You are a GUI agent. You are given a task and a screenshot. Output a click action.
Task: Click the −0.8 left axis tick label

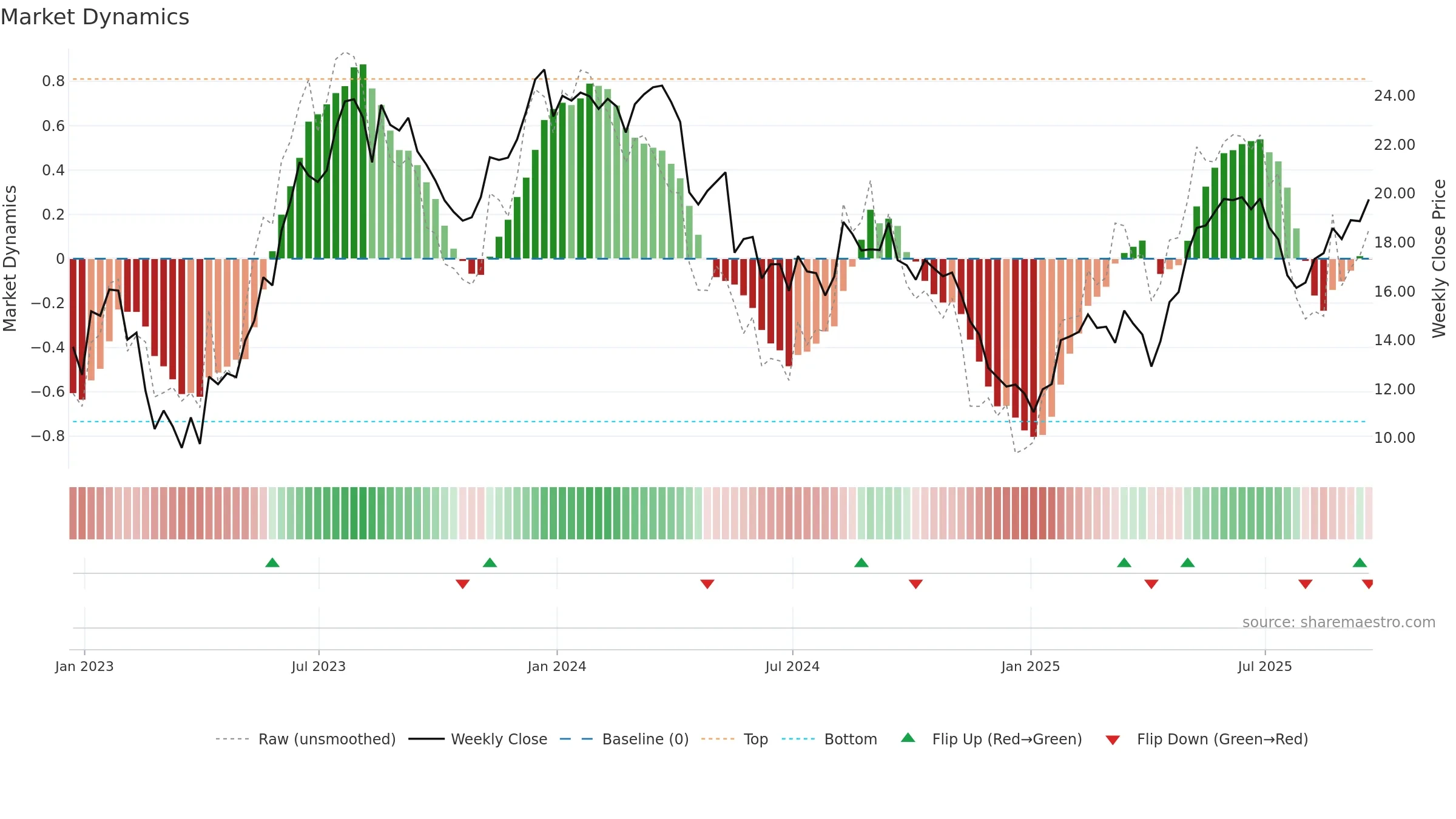coord(48,436)
